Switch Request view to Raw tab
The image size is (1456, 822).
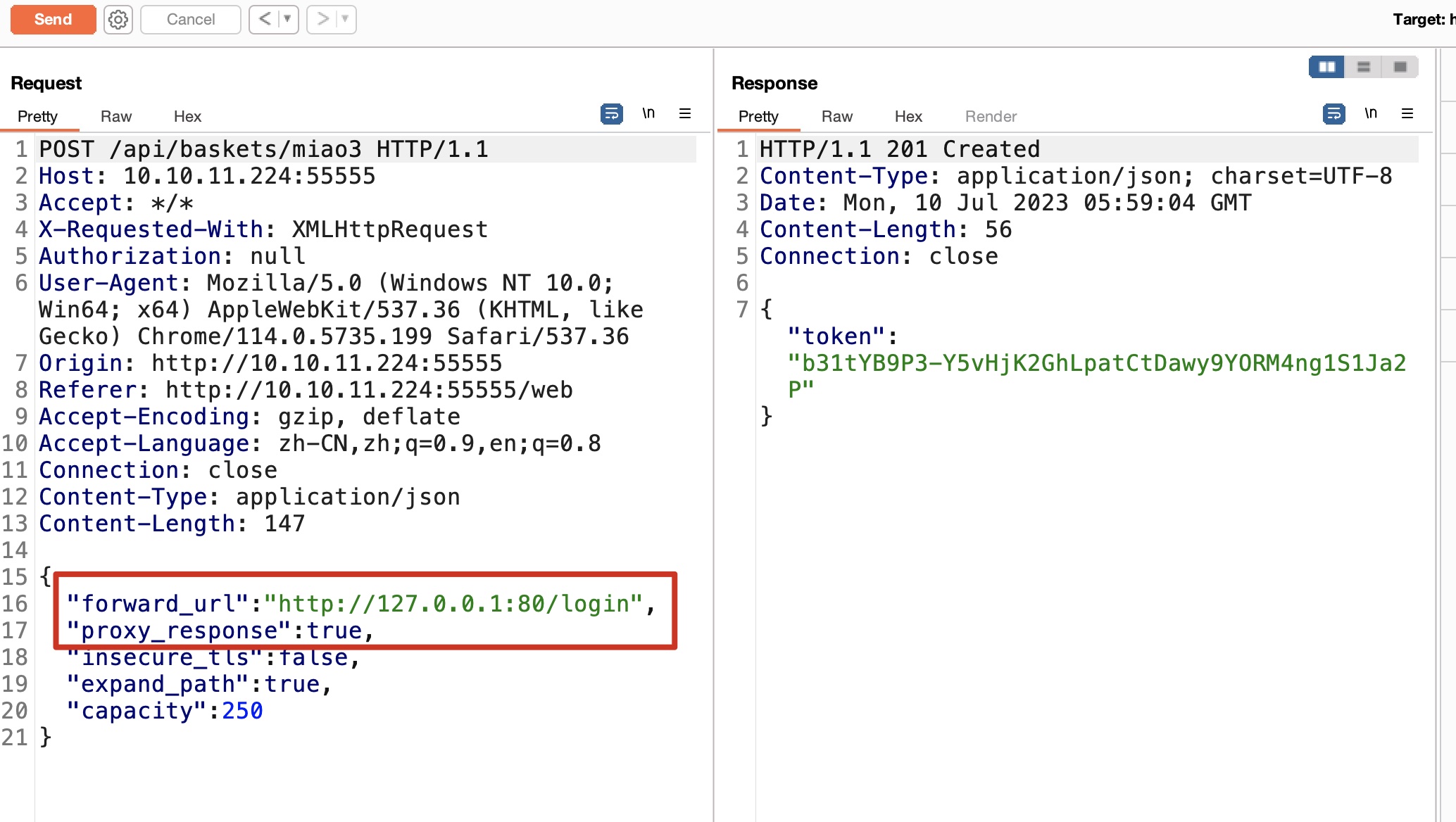click(x=116, y=117)
